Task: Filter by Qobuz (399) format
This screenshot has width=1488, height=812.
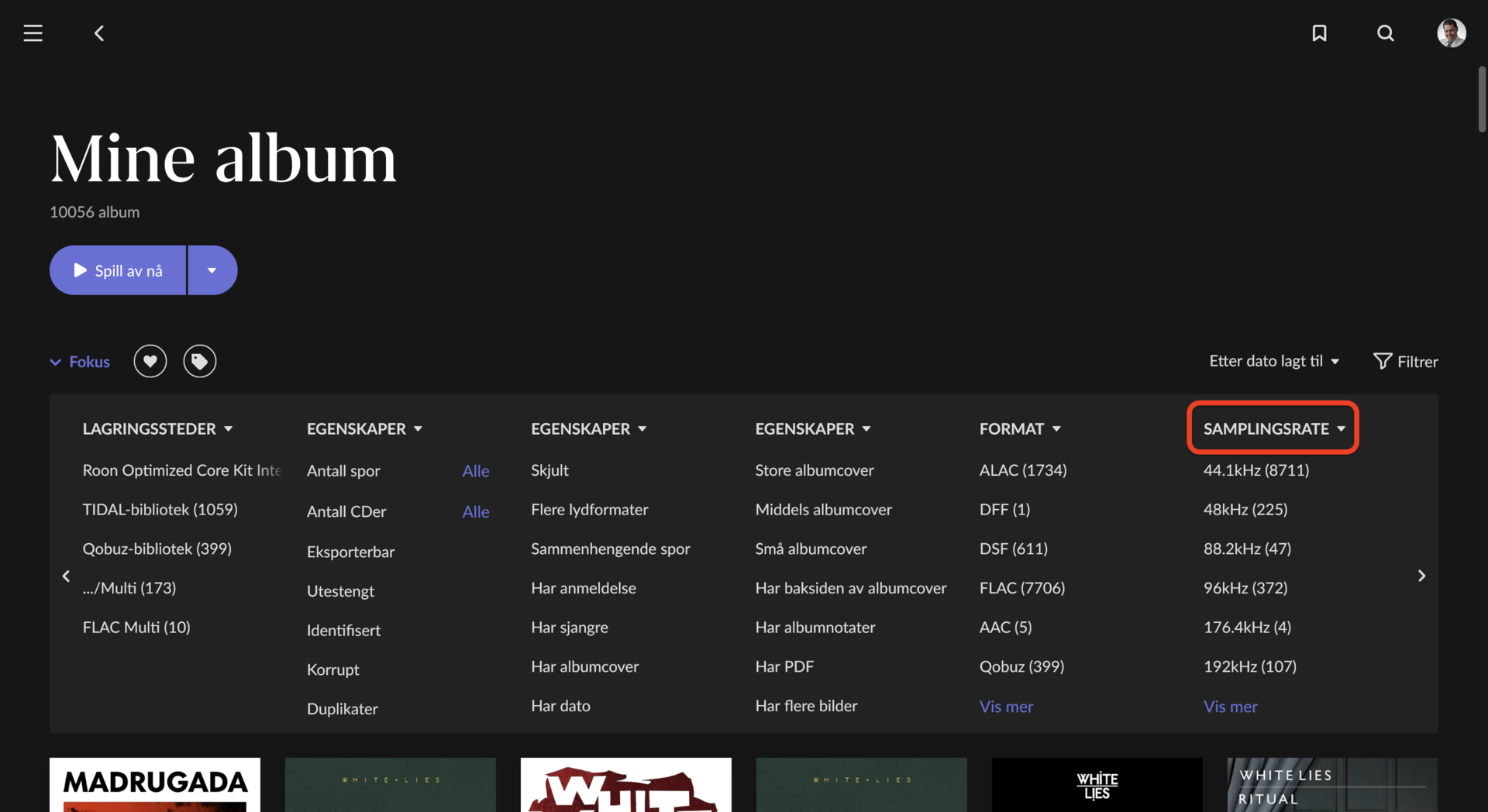Action: click(1022, 666)
